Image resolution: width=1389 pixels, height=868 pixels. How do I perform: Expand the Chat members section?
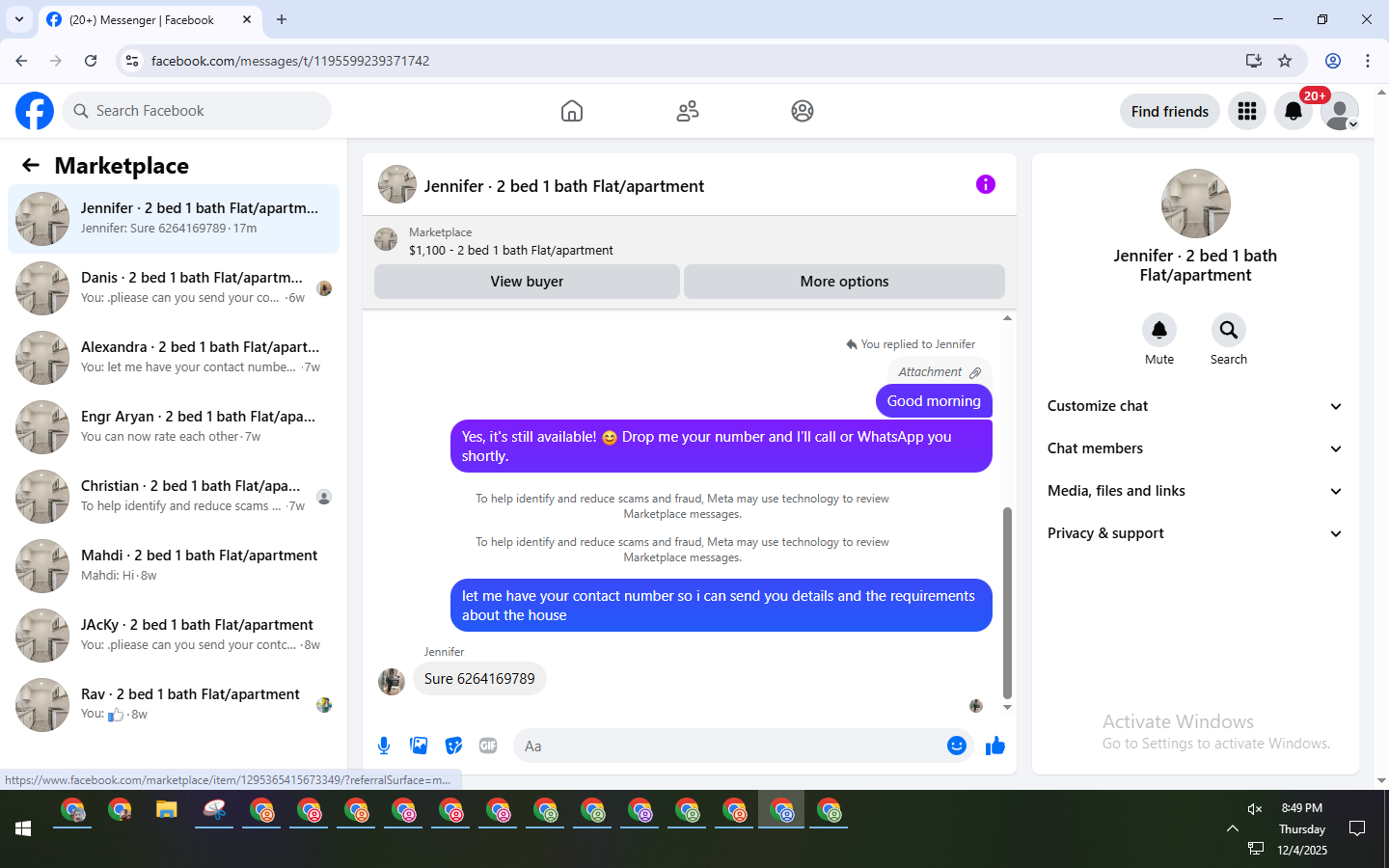click(1195, 448)
